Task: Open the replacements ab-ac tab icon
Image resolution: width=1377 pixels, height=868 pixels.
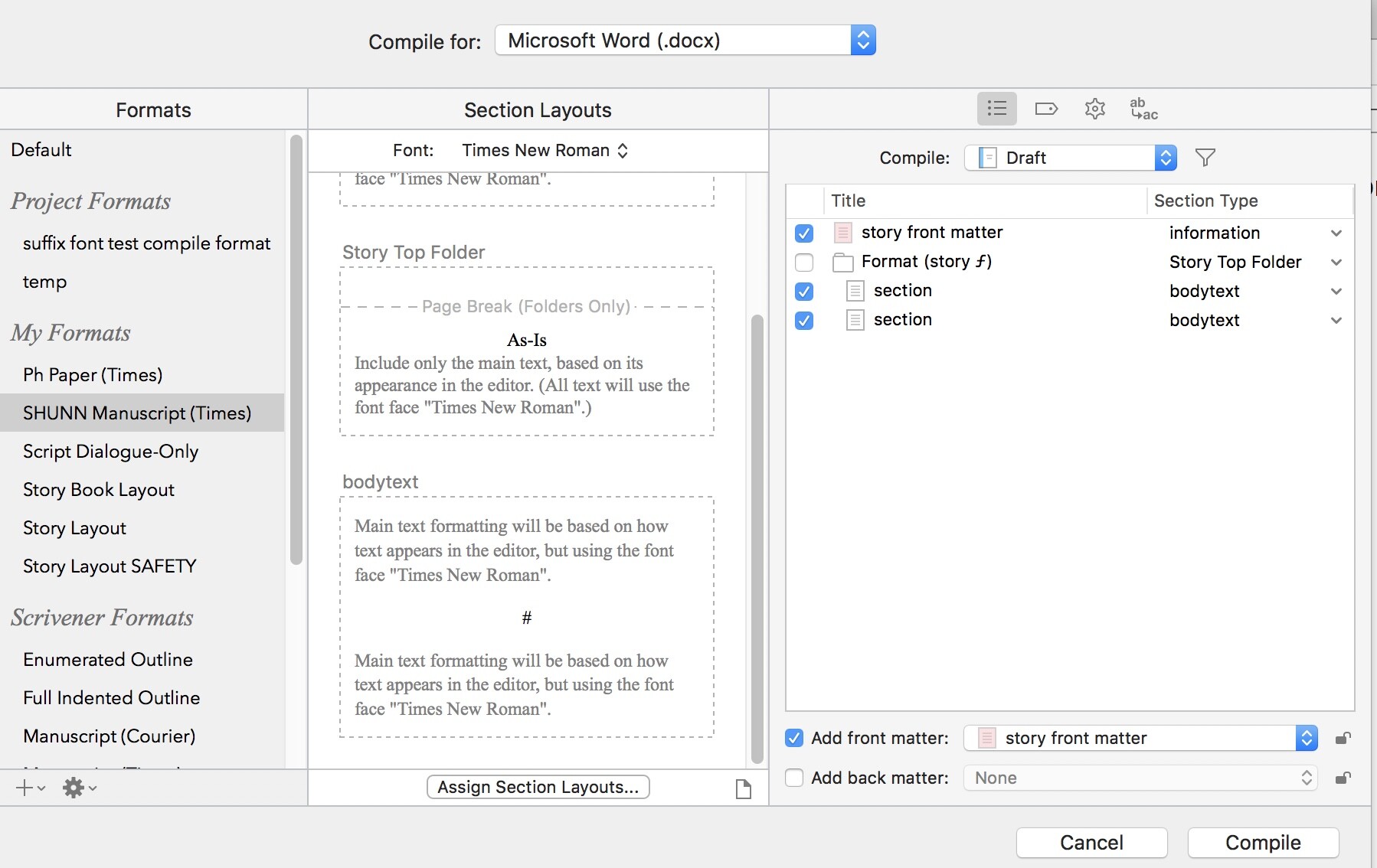Action: pyautogui.click(x=1143, y=109)
